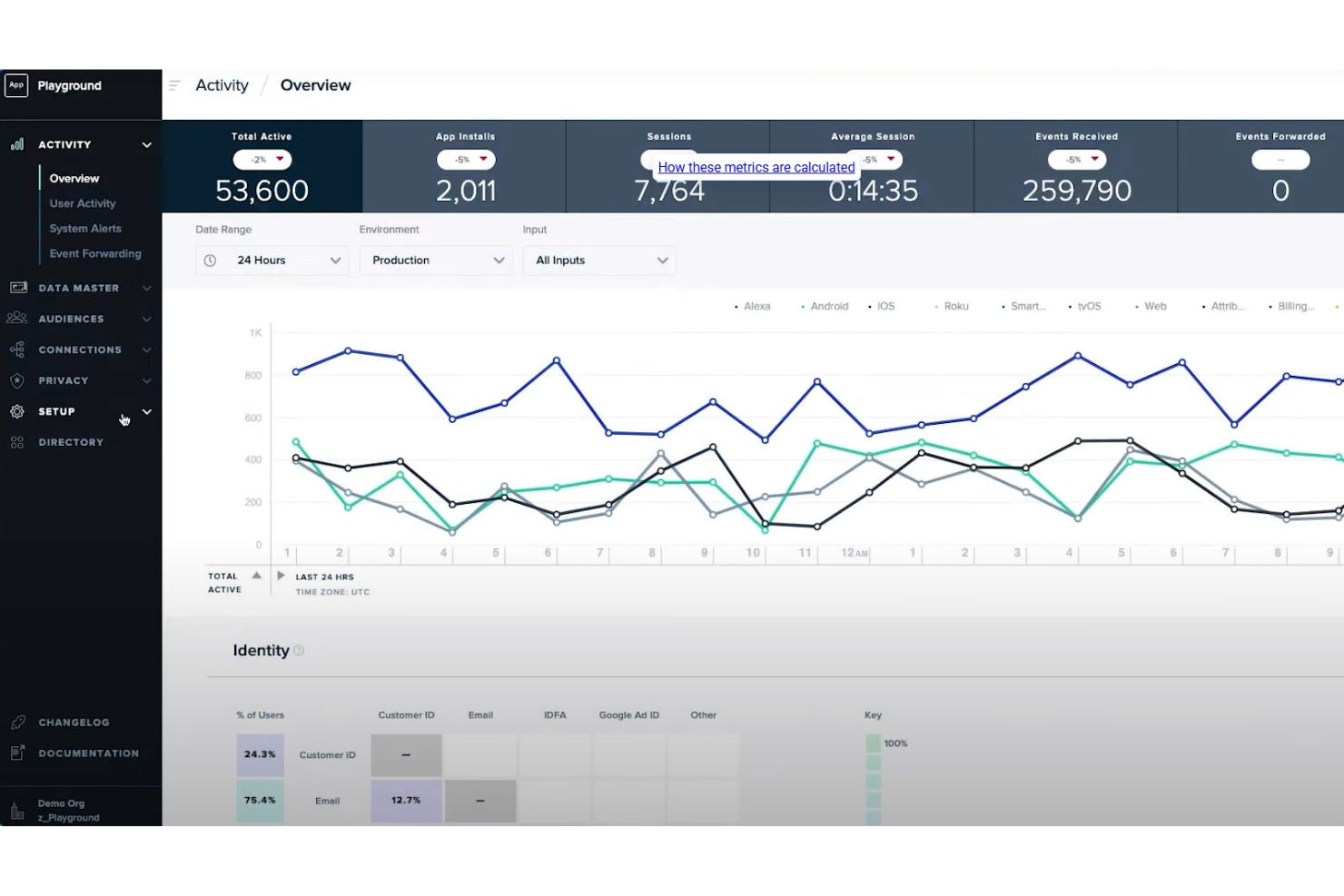Open the Environment Production dropdown
Viewport: 1344px width, 896px height.
tap(436, 260)
